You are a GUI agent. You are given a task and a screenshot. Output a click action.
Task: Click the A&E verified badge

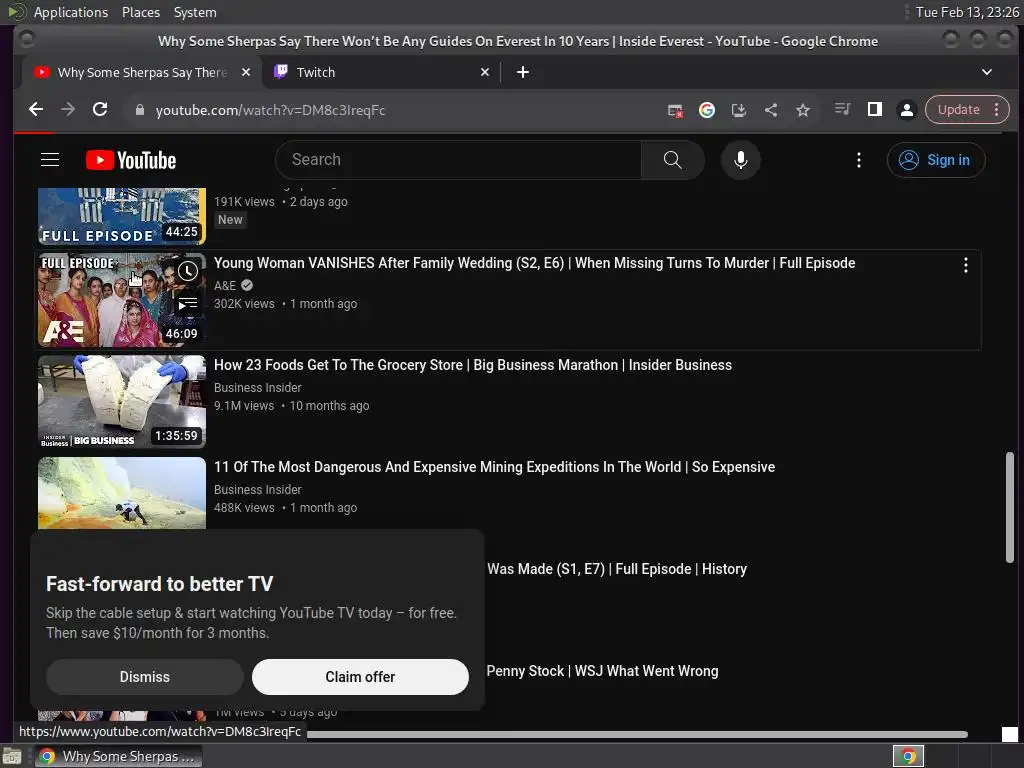[247, 285]
